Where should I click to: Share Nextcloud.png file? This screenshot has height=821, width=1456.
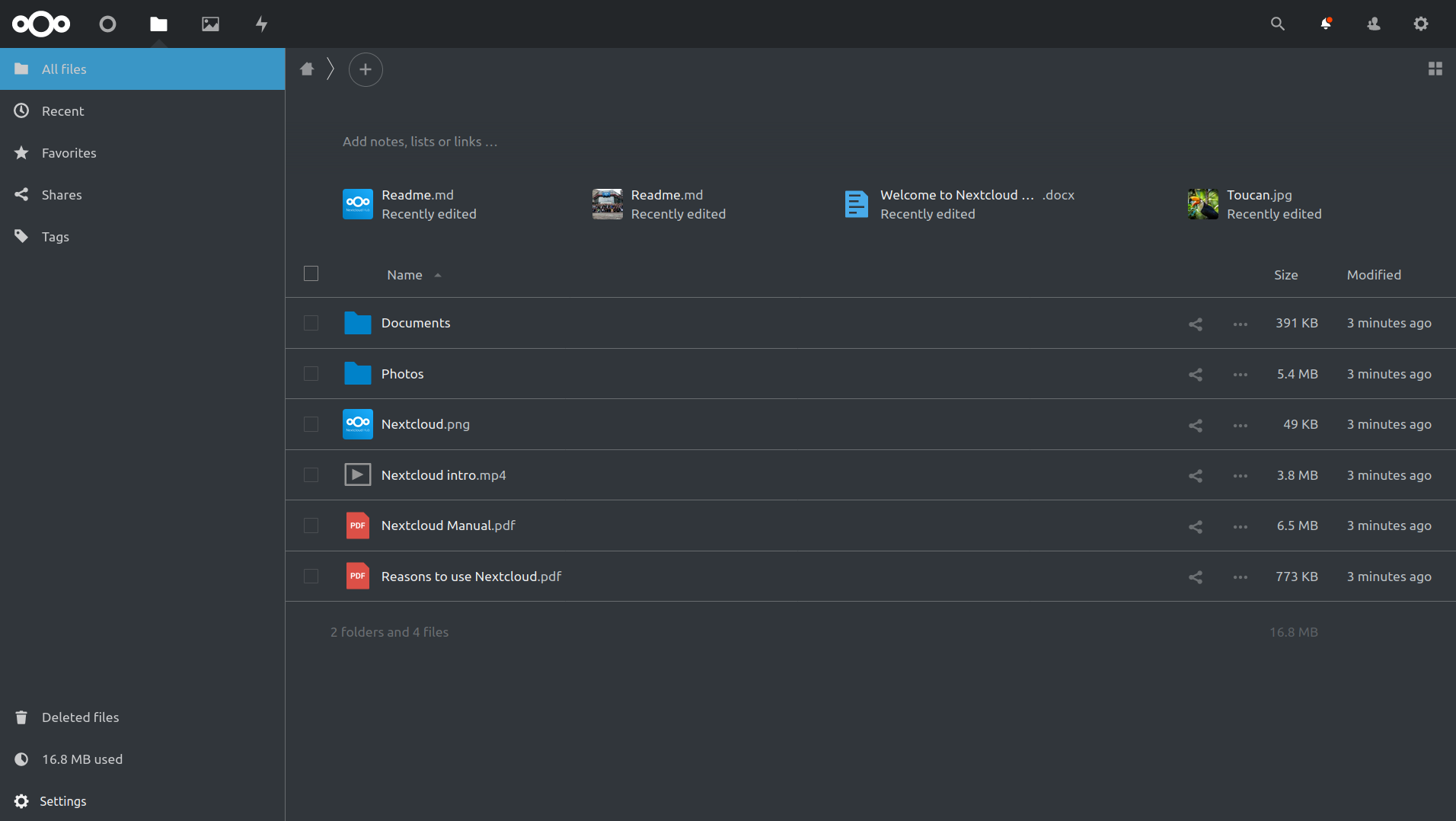pyautogui.click(x=1196, y=425)
